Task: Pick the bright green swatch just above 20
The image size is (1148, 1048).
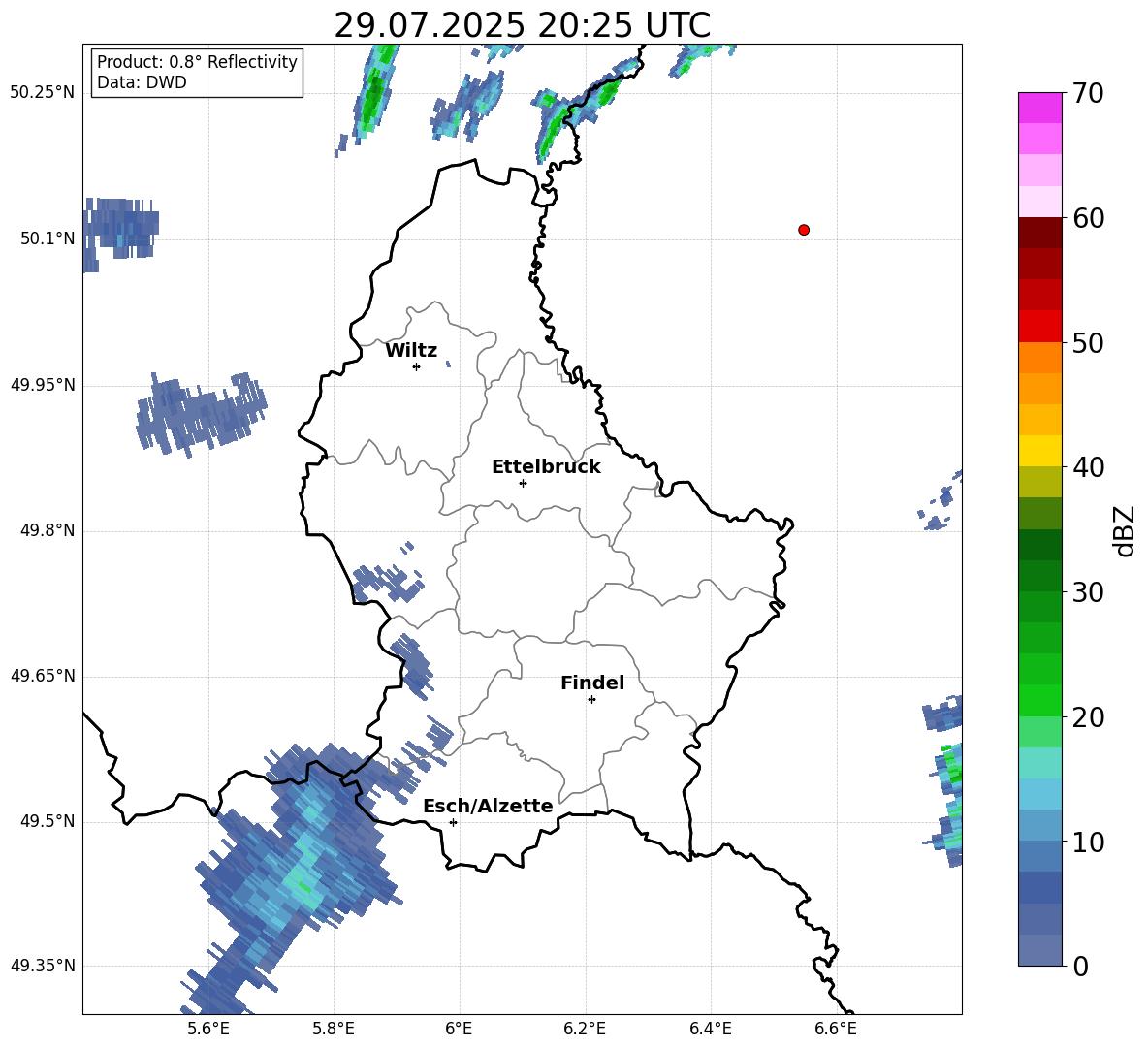Action: 1039,700
